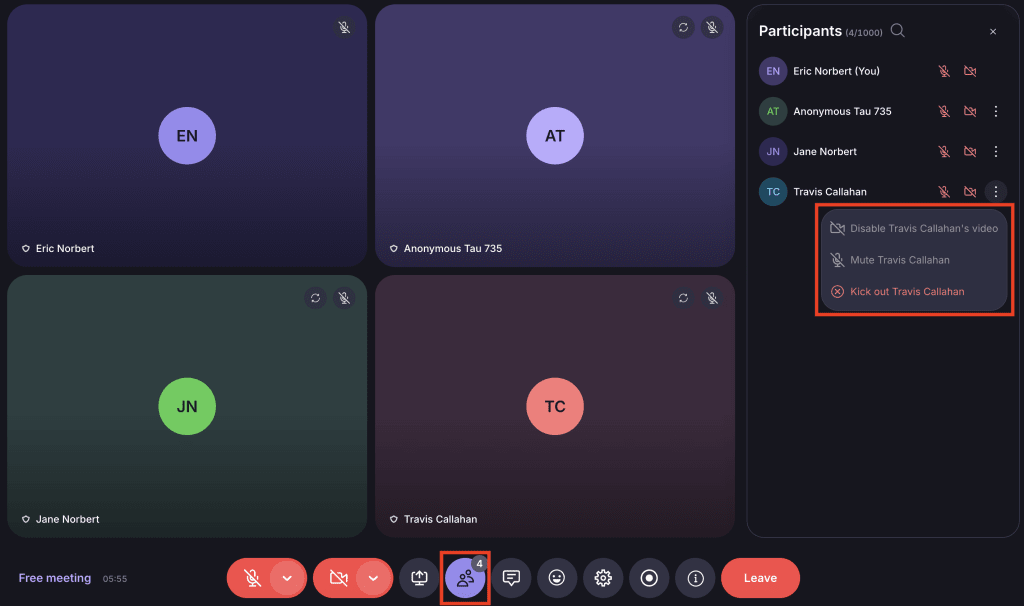Click the refresh icon on Anonymous Tau's tile

point(683,27)
